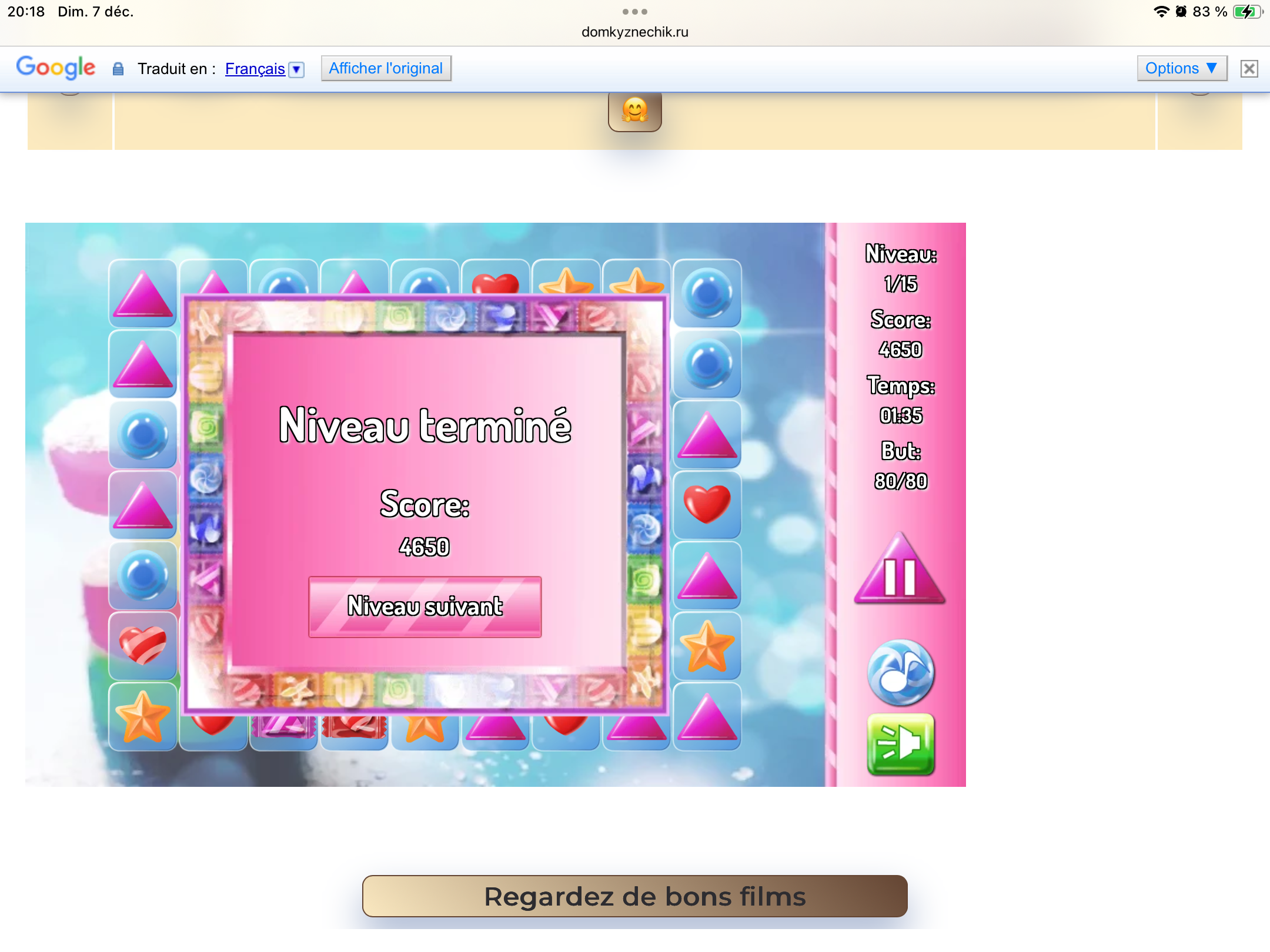Image resolution: width=1270 pixels, height=952 pixels.
Task: Open Regardez de bons films banner
Action: 635,896
